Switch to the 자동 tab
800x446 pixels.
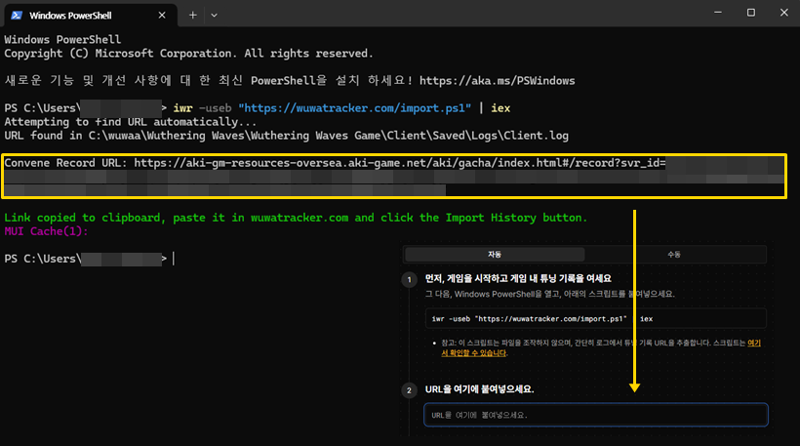(x=494, y=254)
